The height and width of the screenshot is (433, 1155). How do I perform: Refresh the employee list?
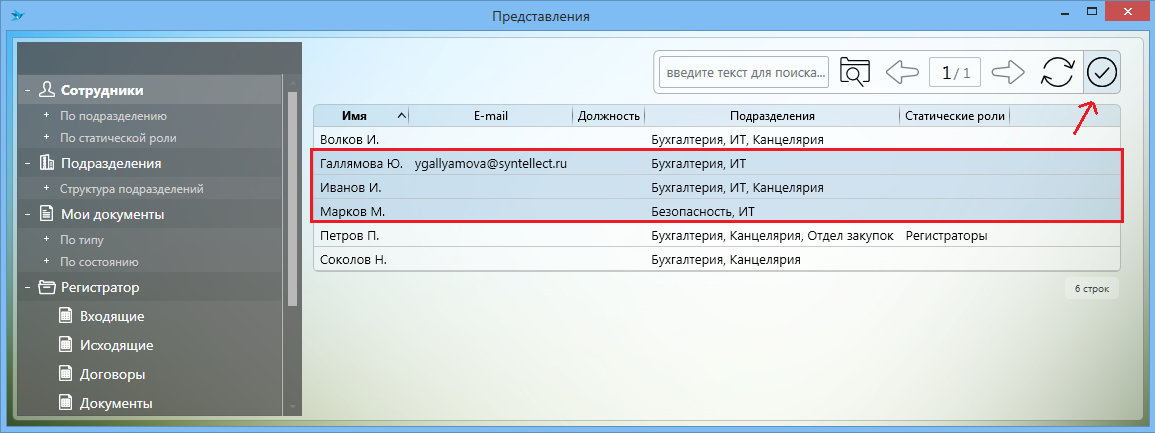click(x=1057, y=72)
